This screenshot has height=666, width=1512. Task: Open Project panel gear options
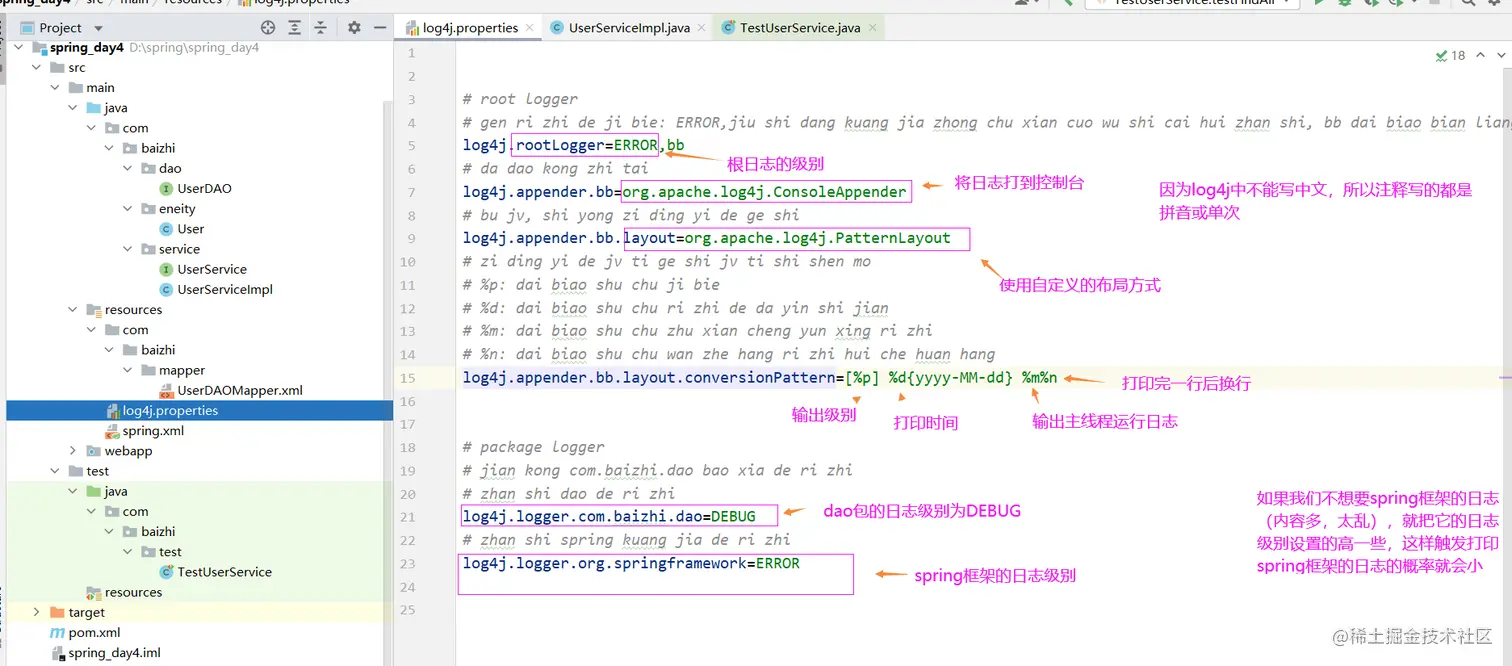[354, 28]
